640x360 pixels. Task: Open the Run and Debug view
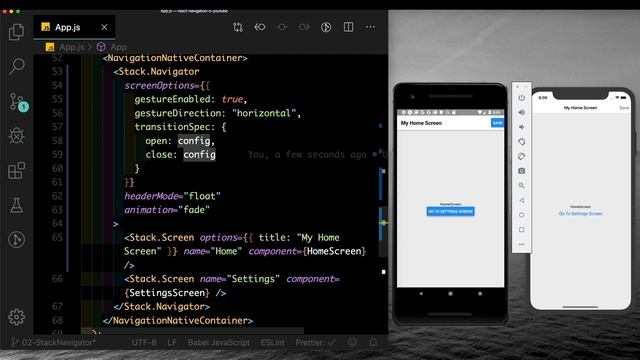pos(16,135)
